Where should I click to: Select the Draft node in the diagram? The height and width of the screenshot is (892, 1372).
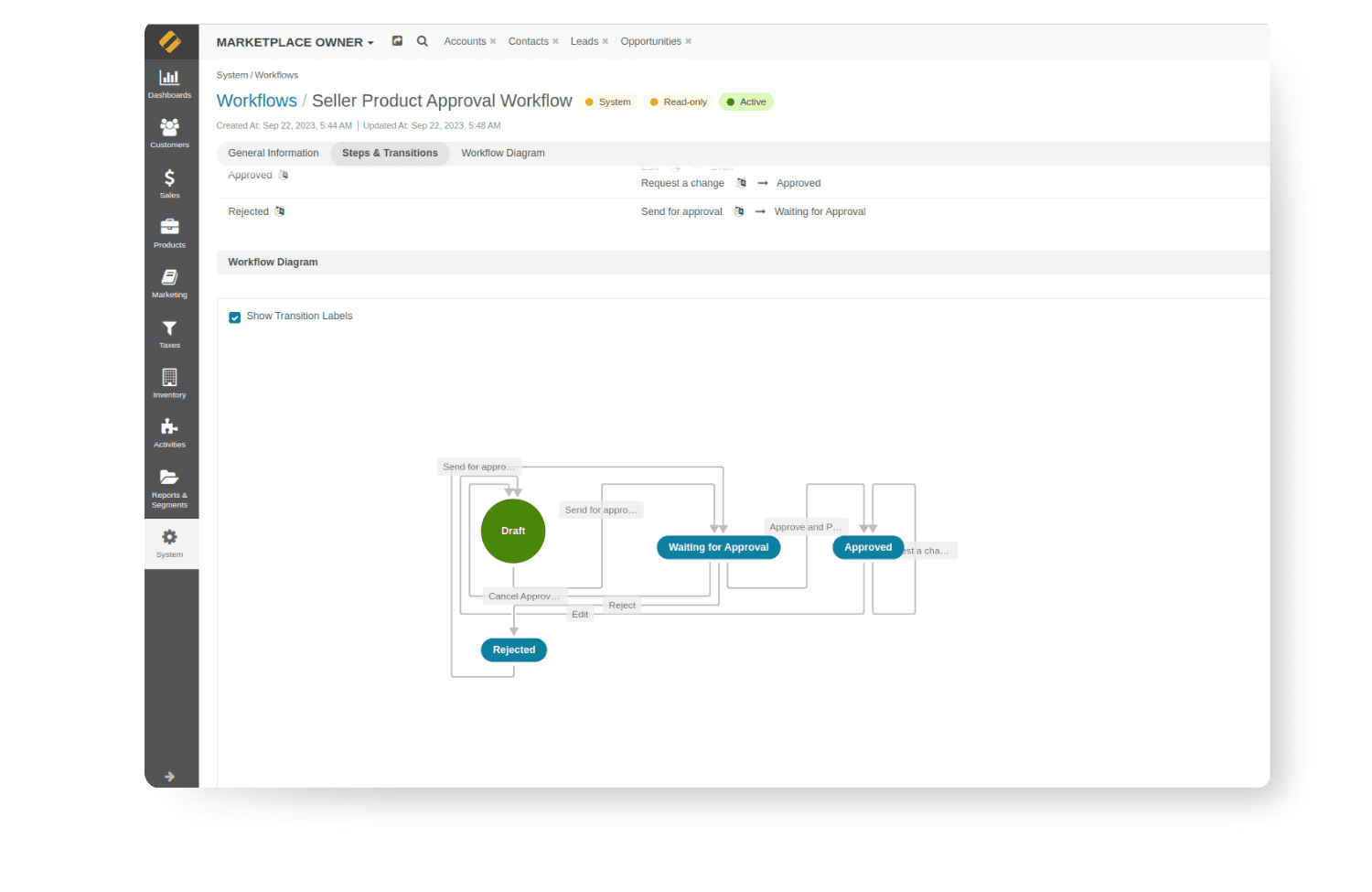click(512, 531)
